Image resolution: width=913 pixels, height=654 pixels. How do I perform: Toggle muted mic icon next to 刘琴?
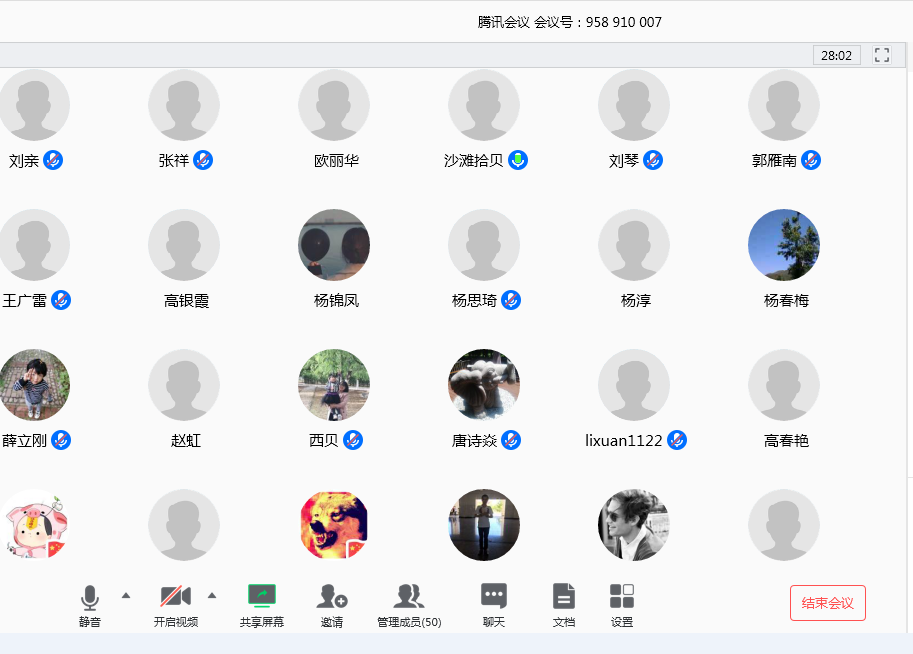point(653,160)
